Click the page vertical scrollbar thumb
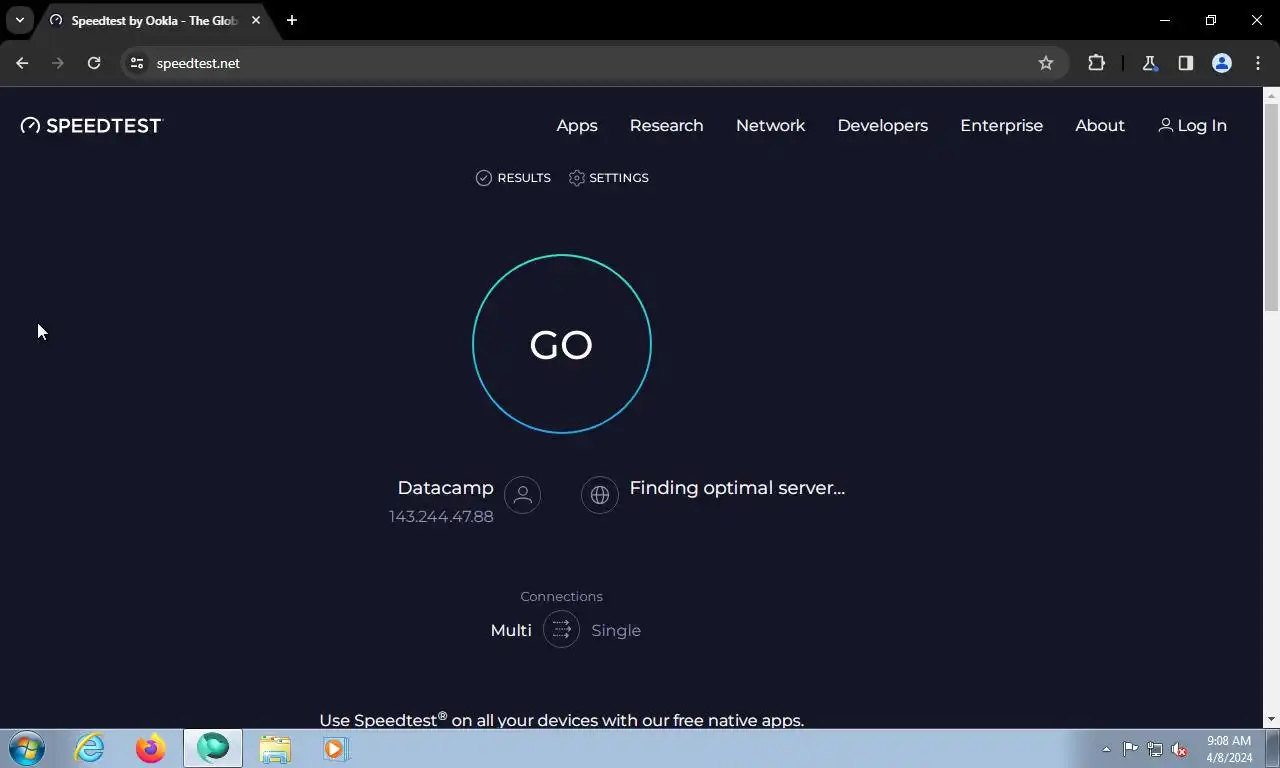 (x=1271, y=207)
